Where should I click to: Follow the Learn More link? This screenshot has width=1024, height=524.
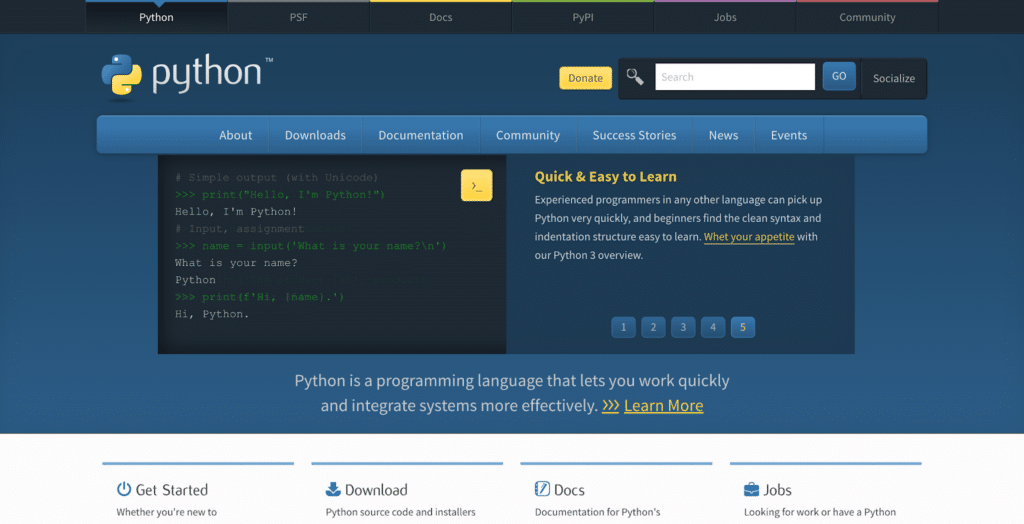click(x=664, y=406)
